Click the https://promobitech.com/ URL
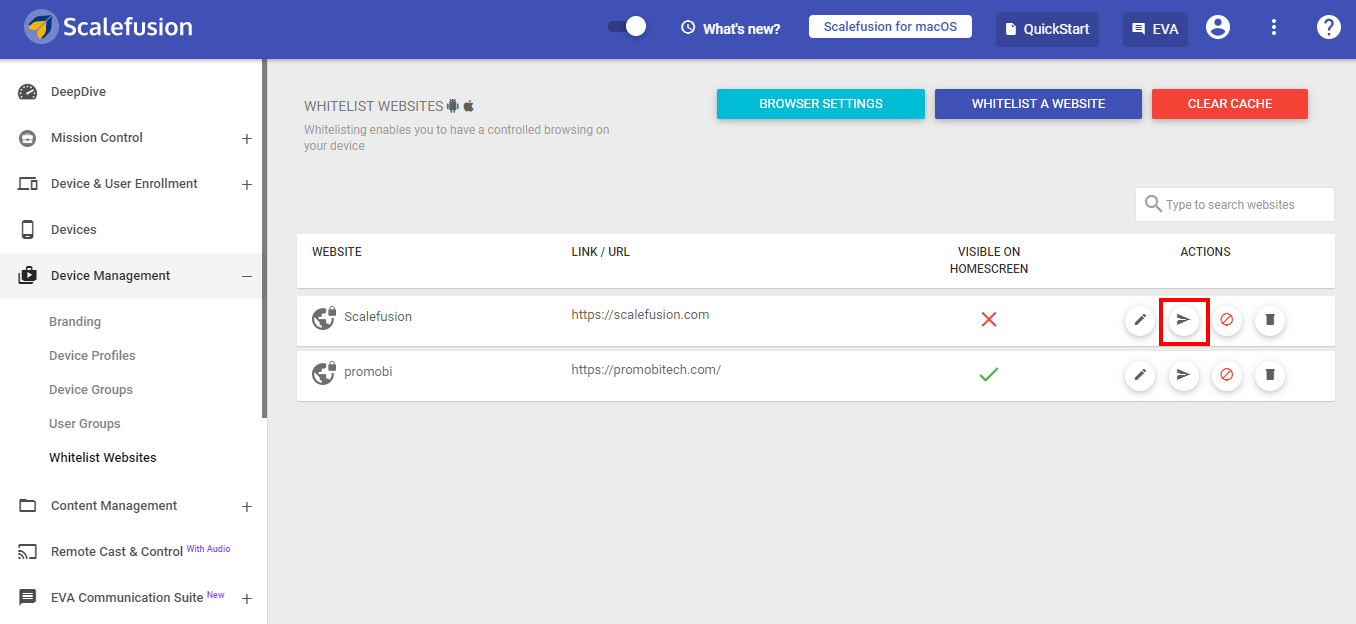The image size is (1356, 624). (646, 370)
